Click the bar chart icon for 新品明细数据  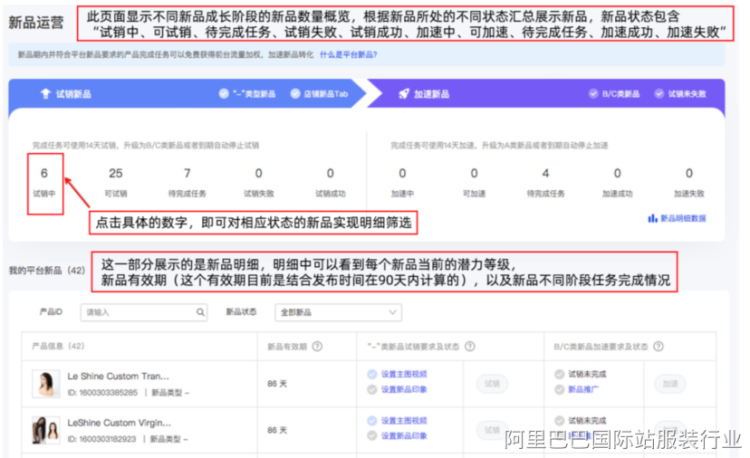pos(652,217)
